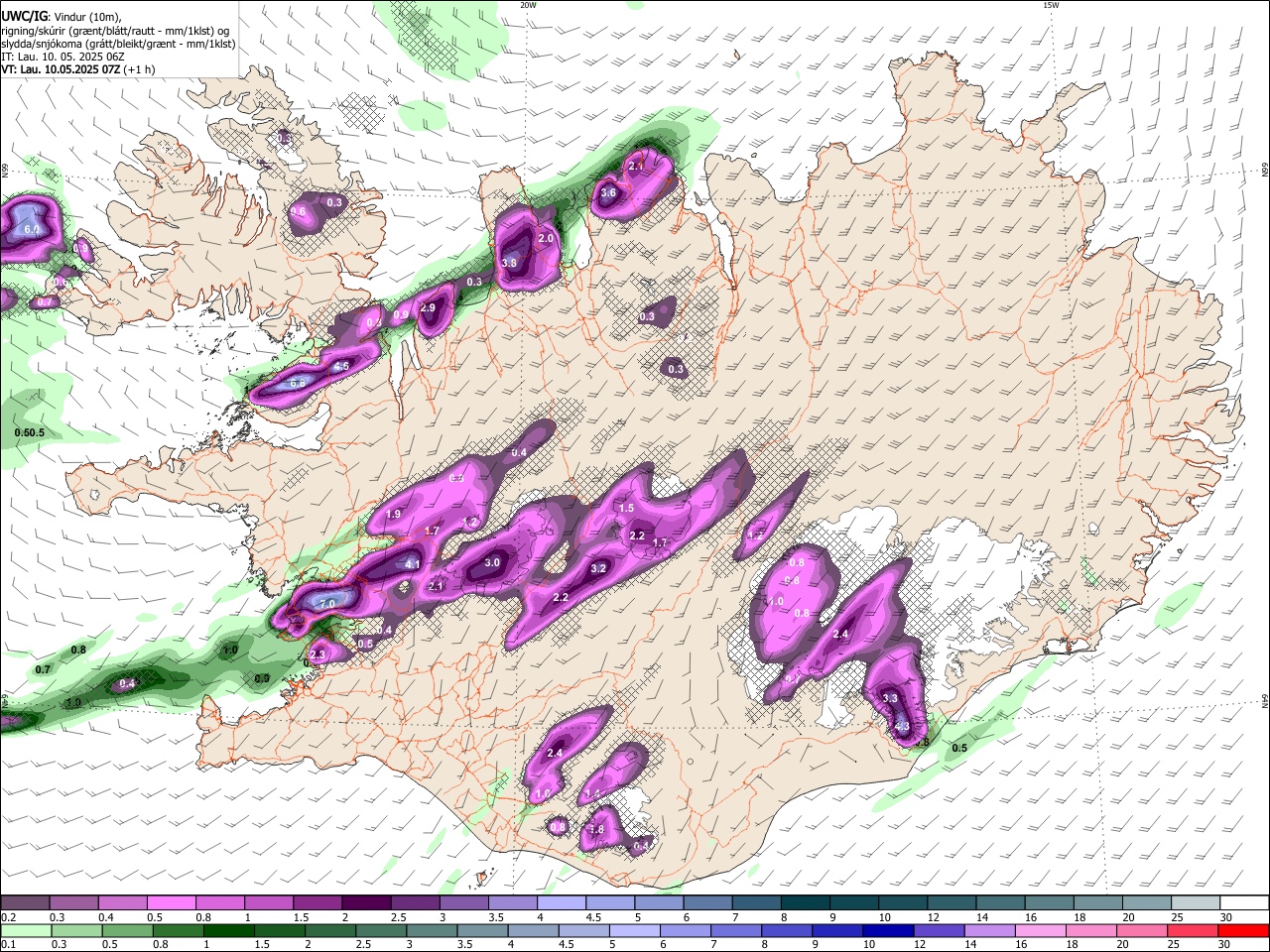Select the top-row white swatch labeled 30
The image size is (1270, 952).
(x=1244, y=903)
